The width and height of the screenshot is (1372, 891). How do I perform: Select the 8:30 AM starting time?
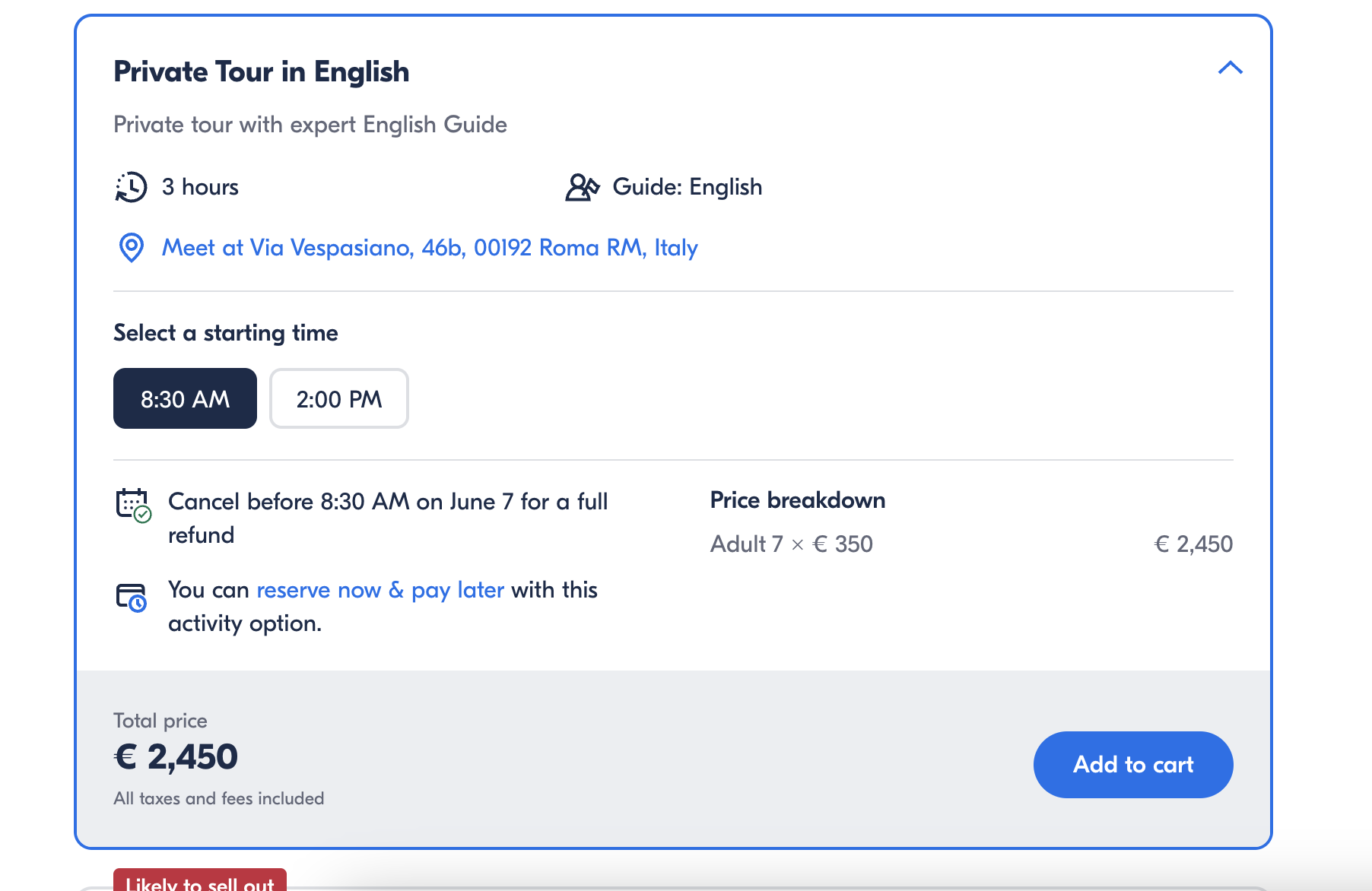tap(185, 398)
